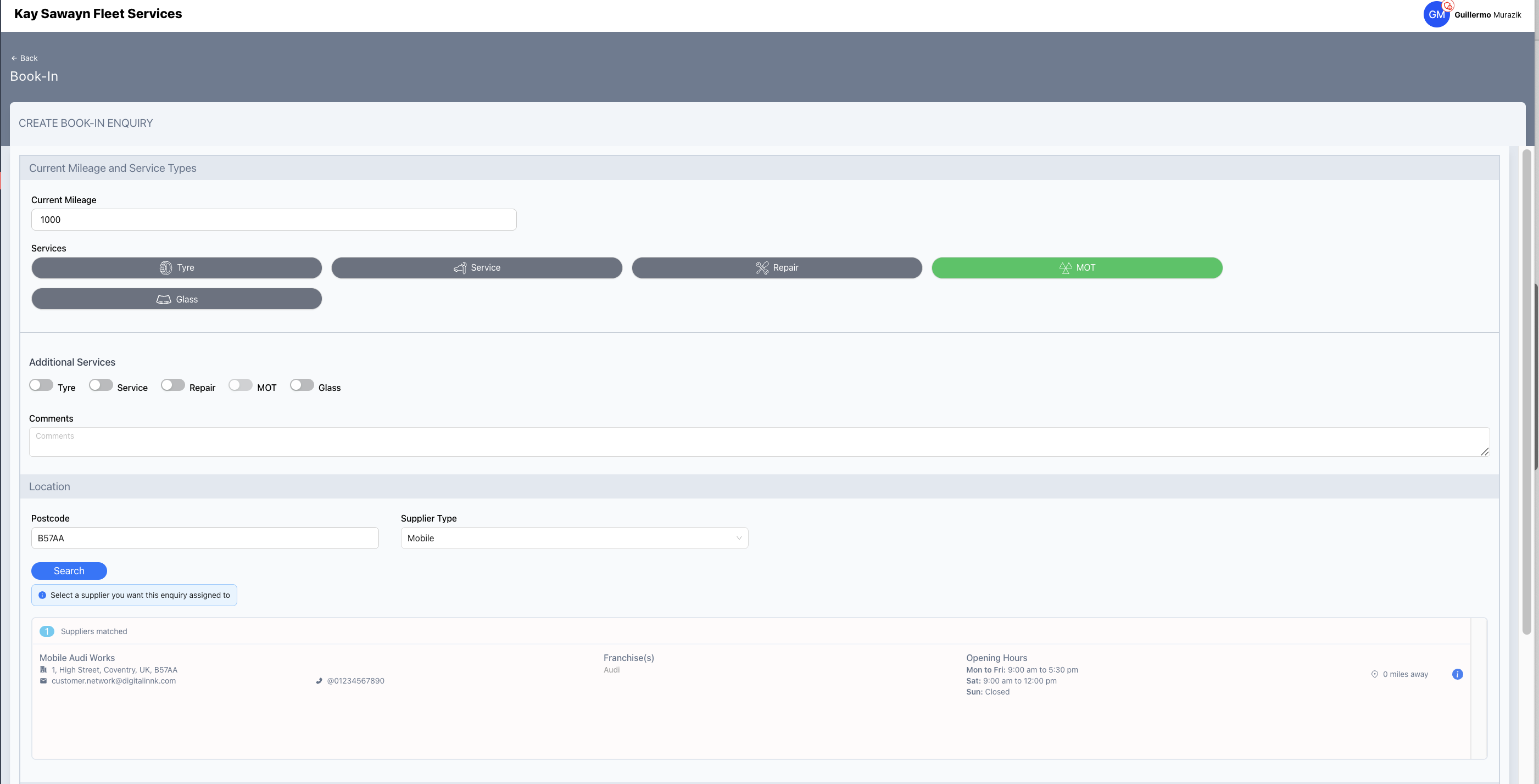Select the Service service button
Screen dimensions: 1539x784
(477, 267)
